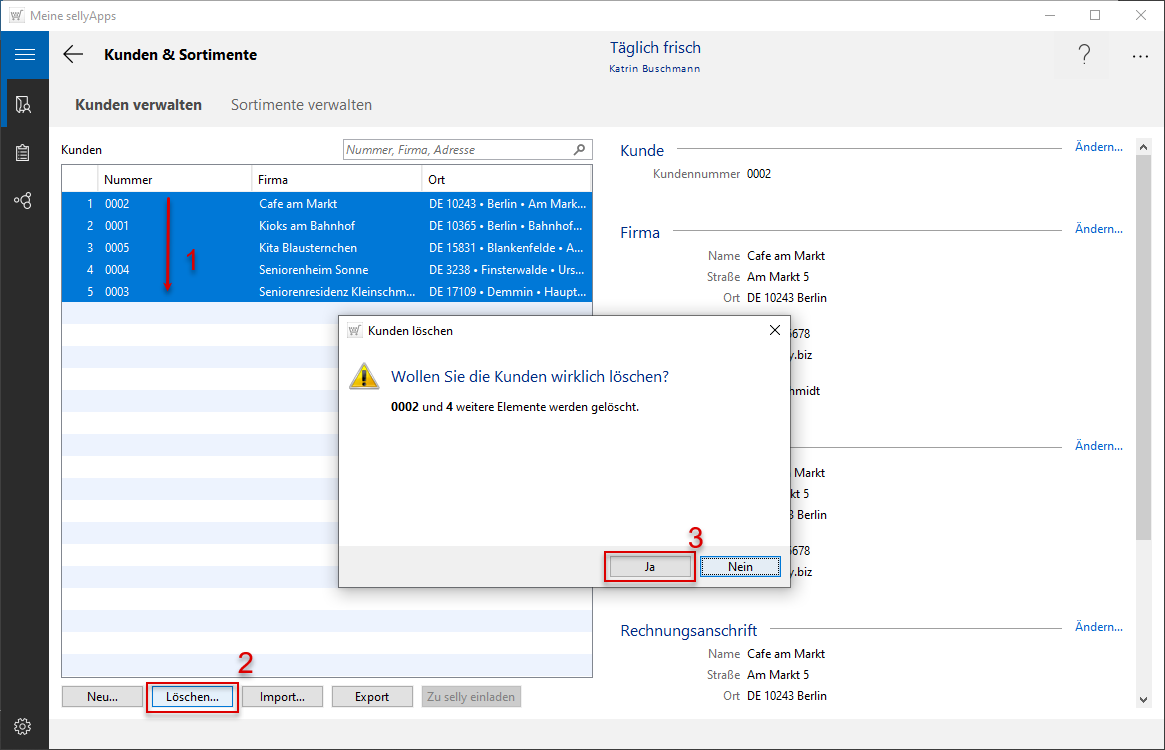The width and height of the screenshot is (1165, 750).
Task: Click the scroll down arrow in details pane
Action: [x=1143, y=700]
